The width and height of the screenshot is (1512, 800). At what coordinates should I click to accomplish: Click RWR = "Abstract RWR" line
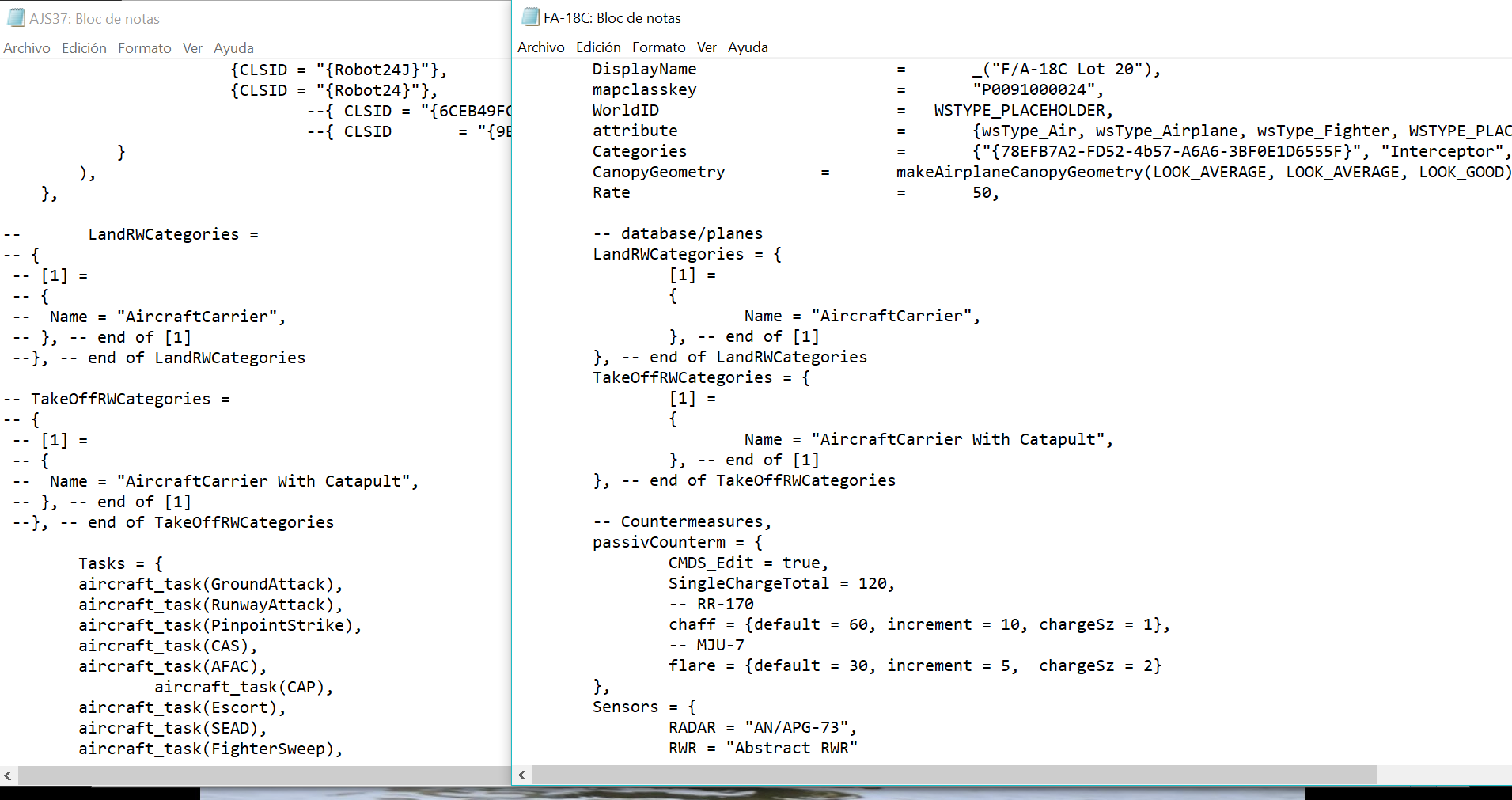coord(764,748)
